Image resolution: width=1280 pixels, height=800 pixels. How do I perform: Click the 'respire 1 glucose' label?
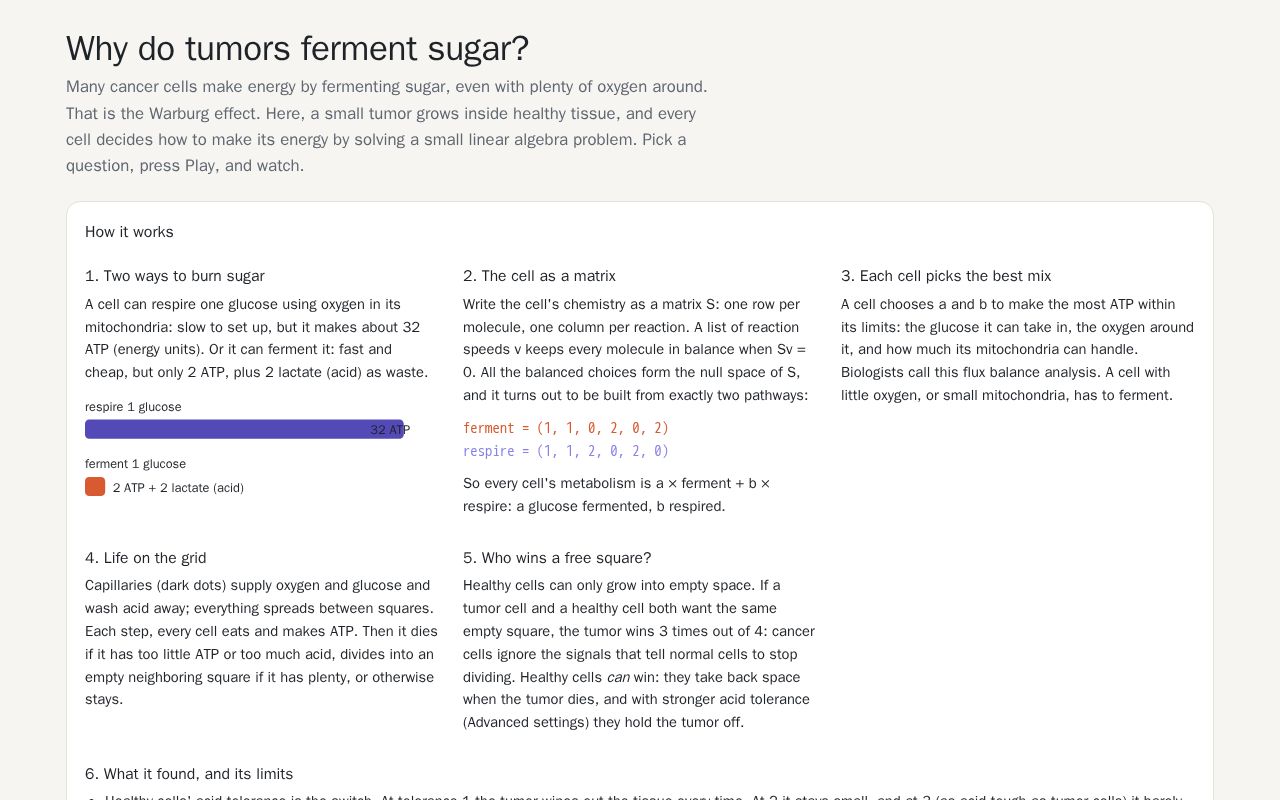point(133,407)
